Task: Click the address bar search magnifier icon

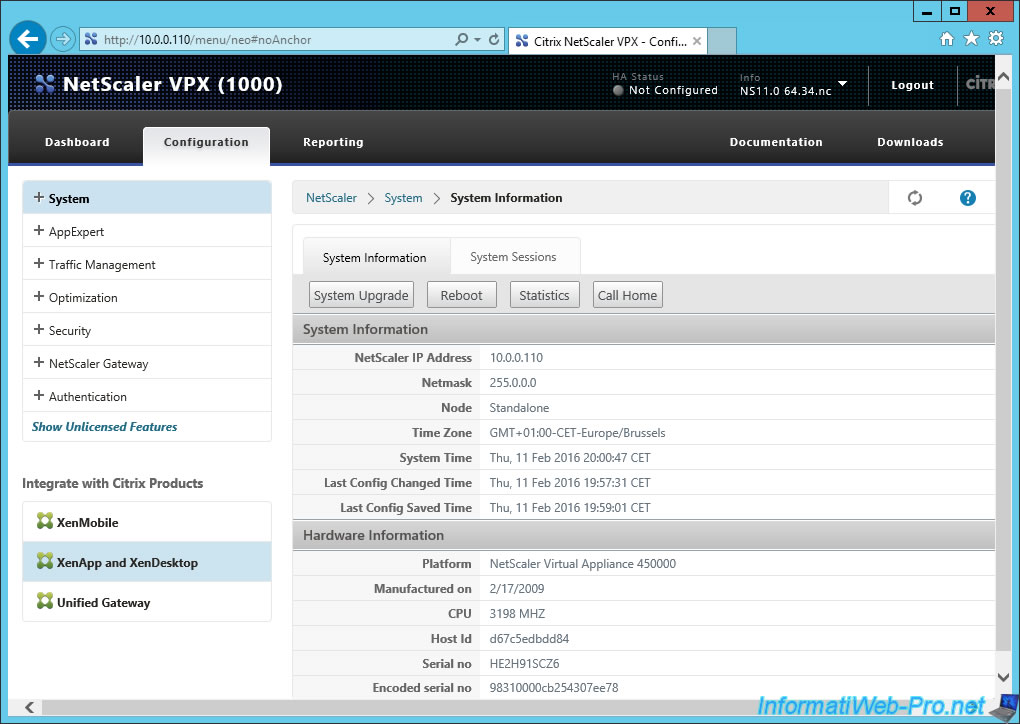Action: (x=461, y=40)
